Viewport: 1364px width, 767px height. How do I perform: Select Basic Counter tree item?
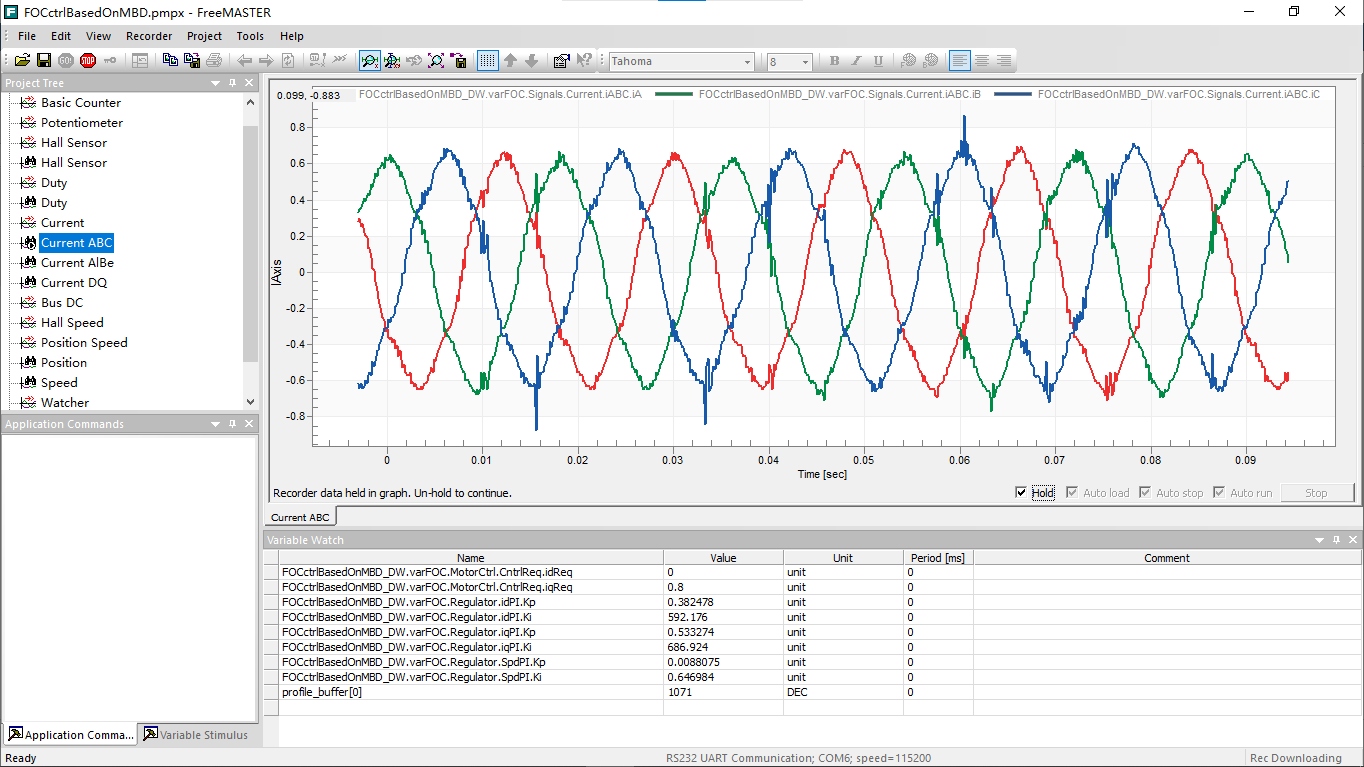(81, 103)
